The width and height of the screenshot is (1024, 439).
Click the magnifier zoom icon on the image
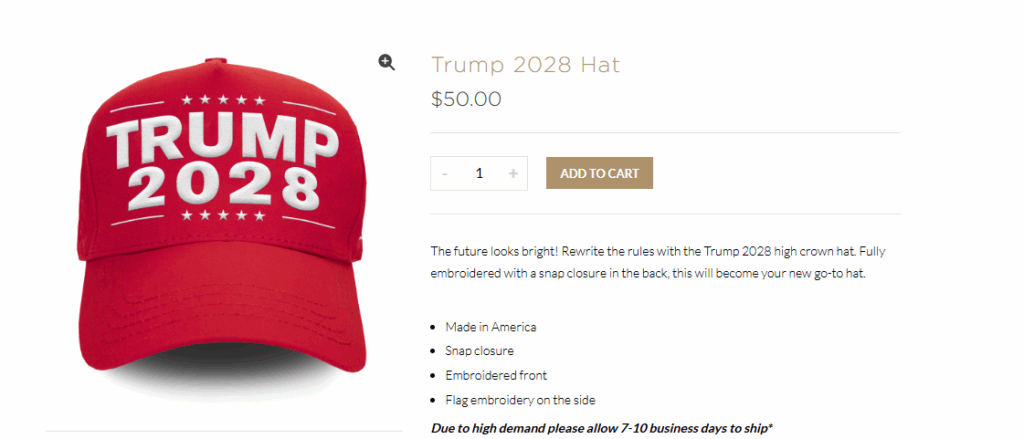point(387,63)
